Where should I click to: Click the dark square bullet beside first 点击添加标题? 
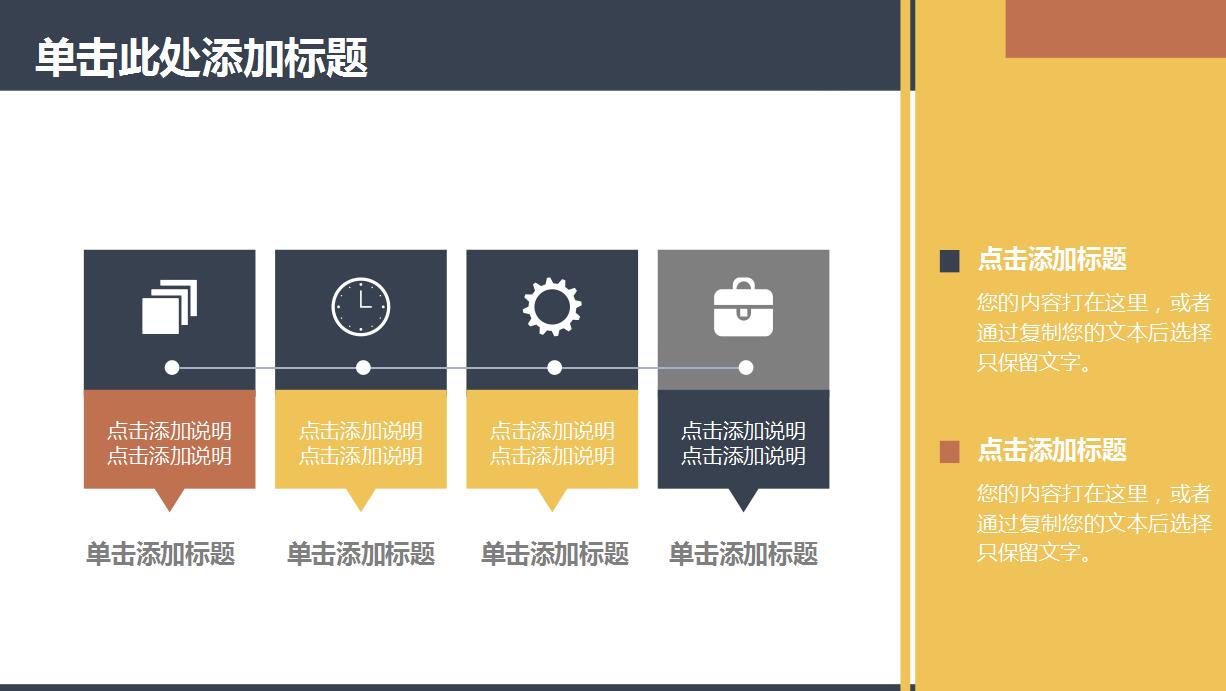(x=948, y=261)
